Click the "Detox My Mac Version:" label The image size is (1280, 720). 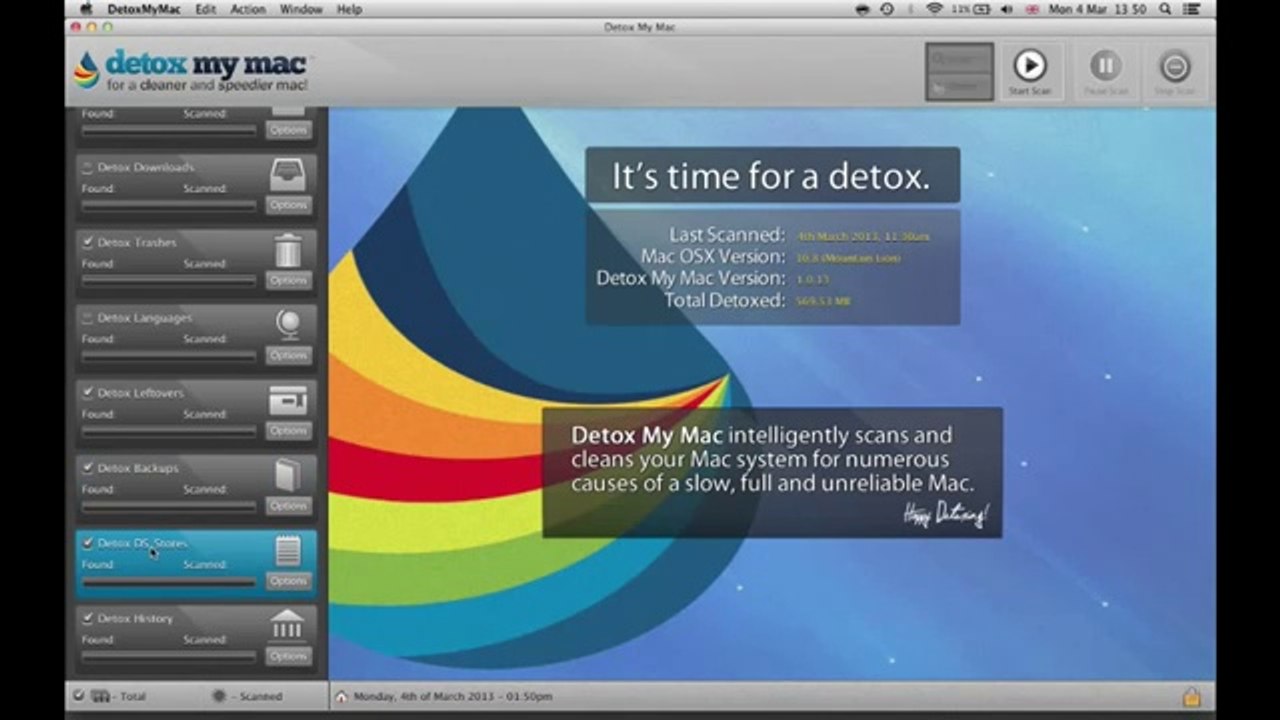pos(691,278)
